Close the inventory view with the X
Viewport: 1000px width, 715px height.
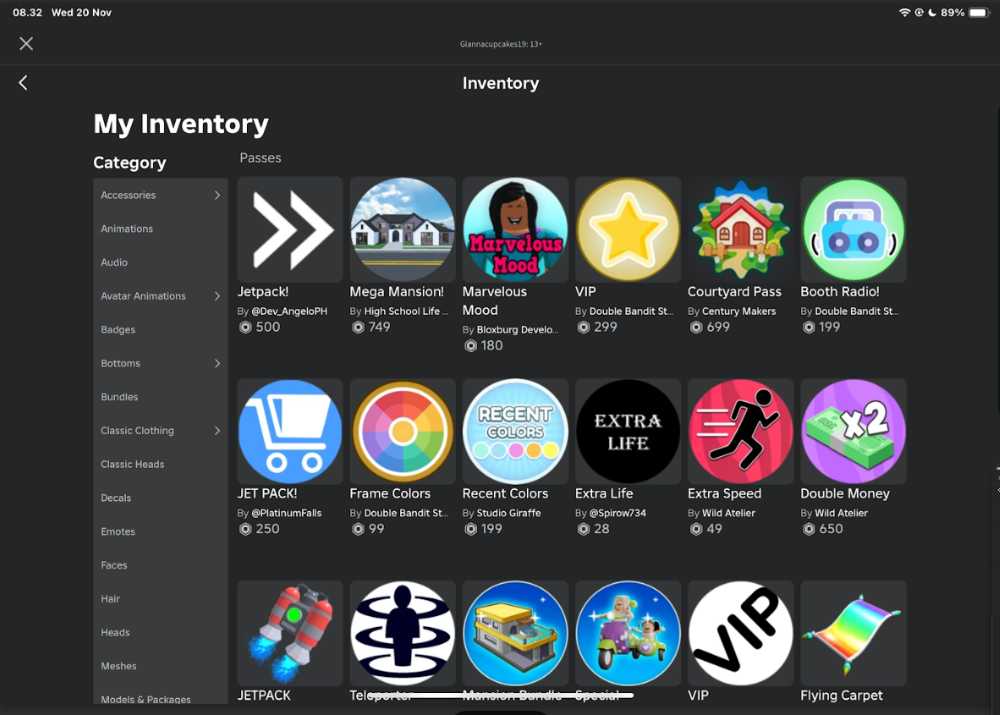point(26,43)
